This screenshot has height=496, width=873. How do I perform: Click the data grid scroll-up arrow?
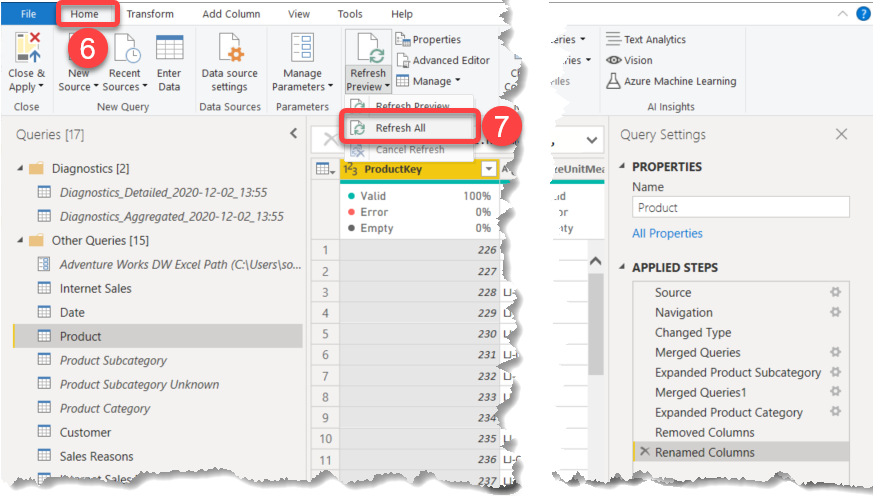point(596,261)
